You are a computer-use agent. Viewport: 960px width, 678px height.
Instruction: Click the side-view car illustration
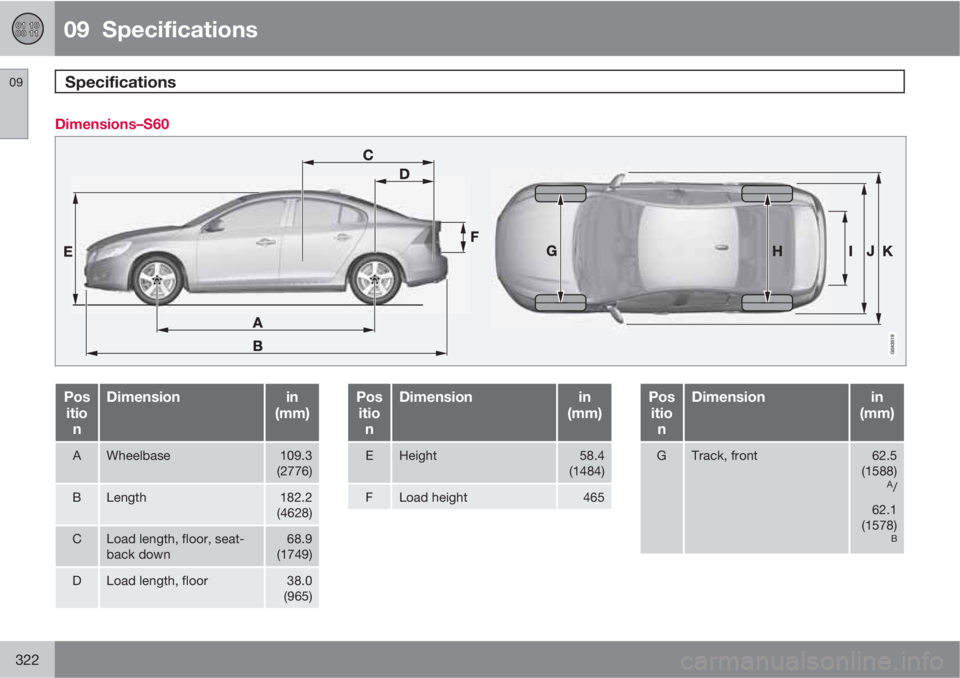266,247
